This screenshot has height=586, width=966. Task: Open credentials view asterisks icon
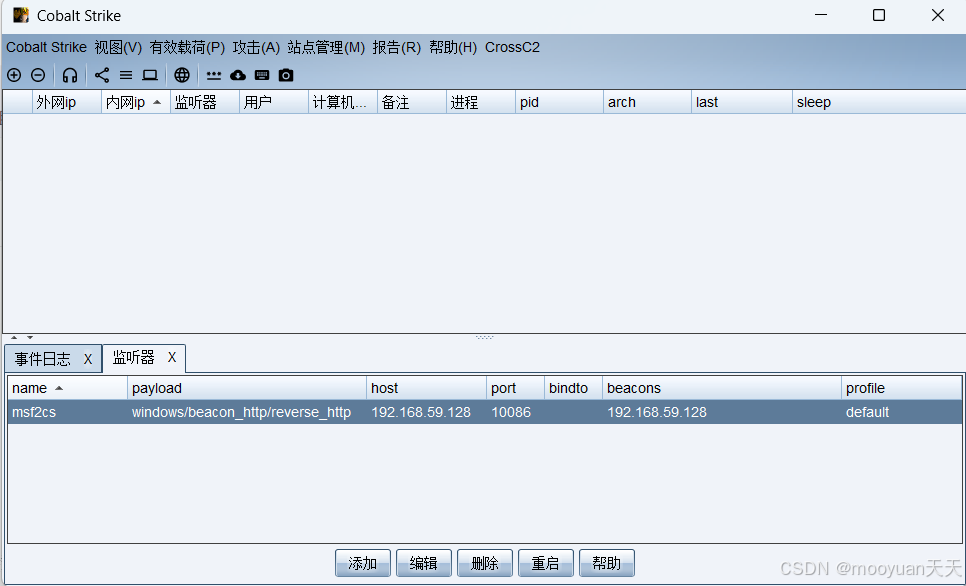[x=214, y=75]
